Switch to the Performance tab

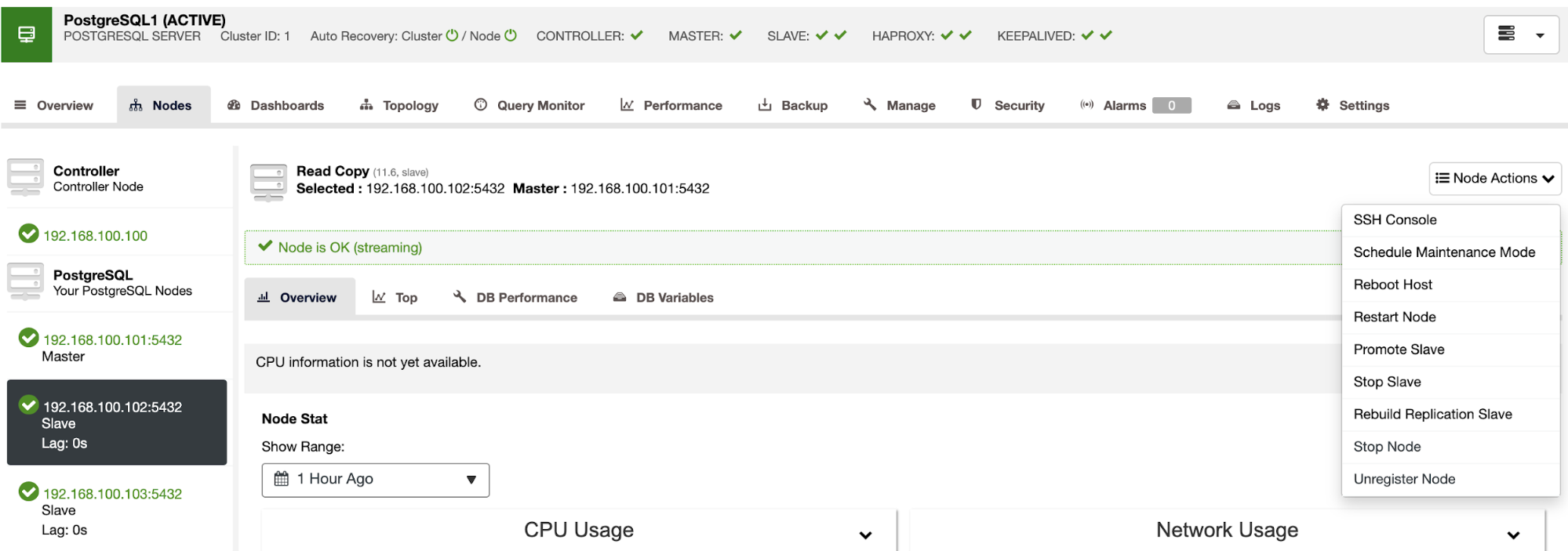(x=671, y=105)
